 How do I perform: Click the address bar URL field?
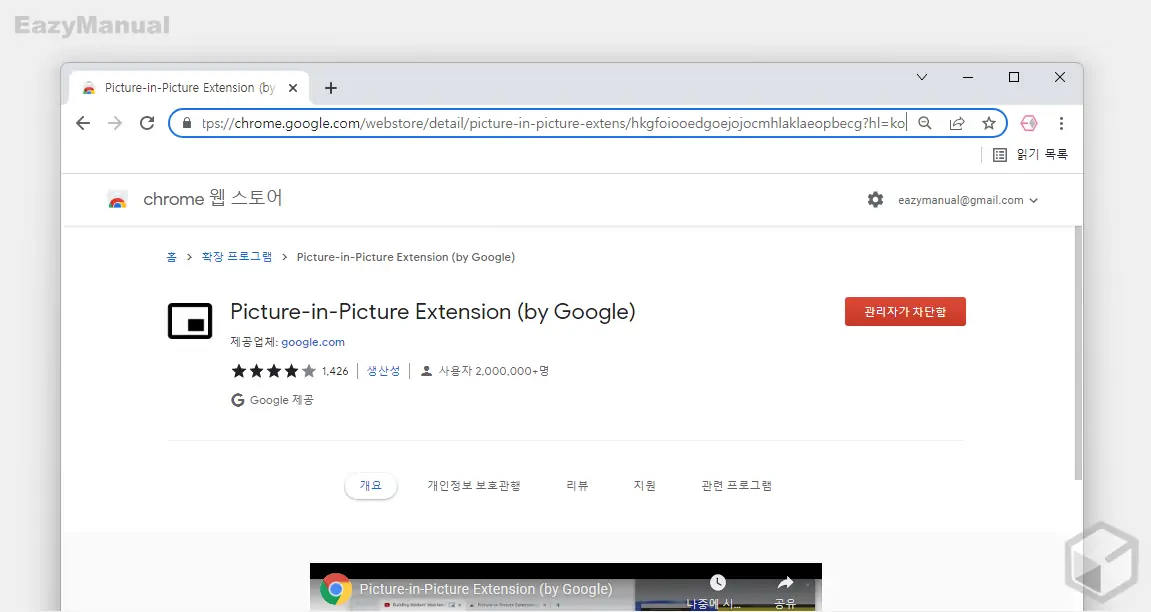(x=550, y=123)
